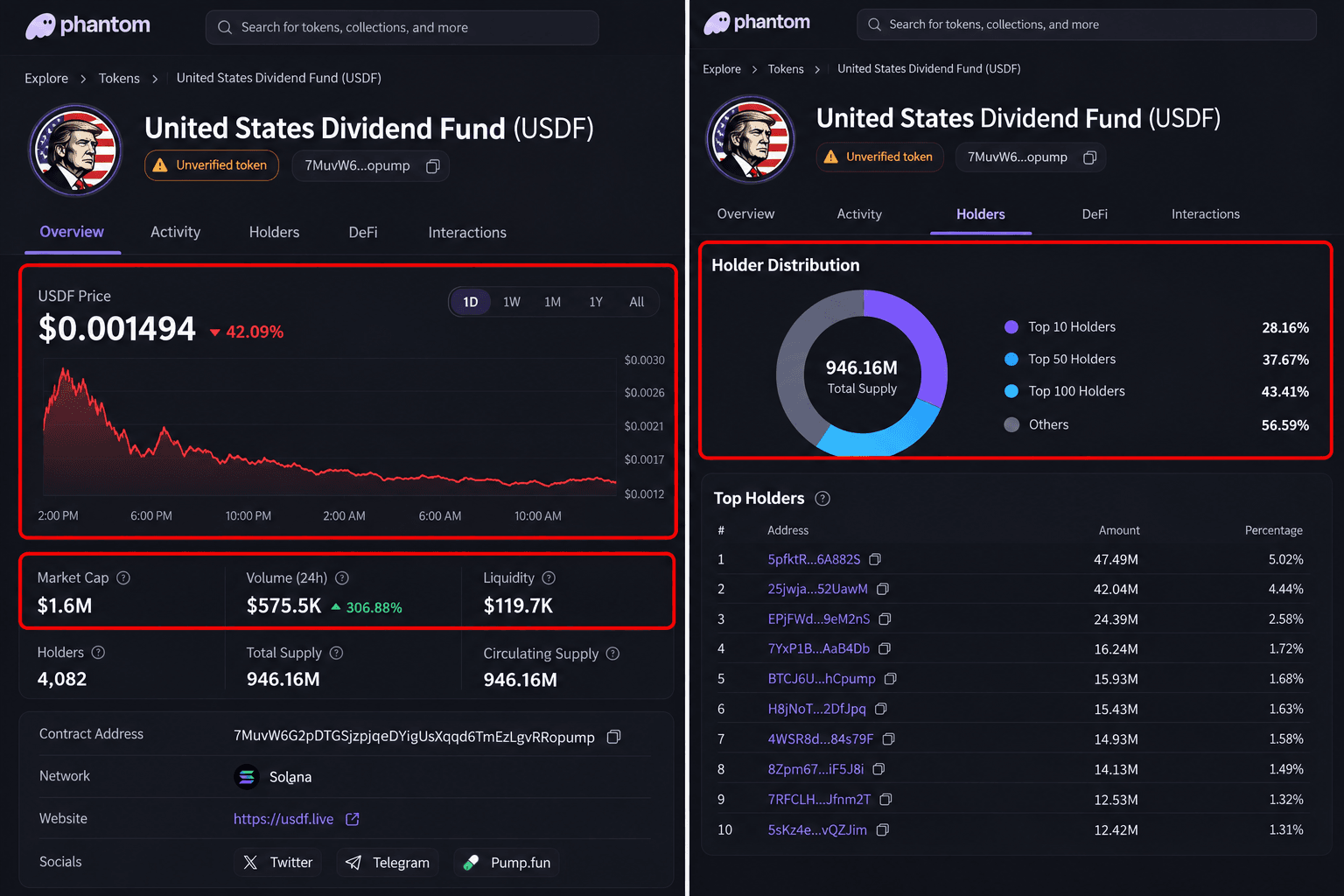The image size is (1344, 896).
Task: Show All-time price range
Action: (x=637, y=302)
